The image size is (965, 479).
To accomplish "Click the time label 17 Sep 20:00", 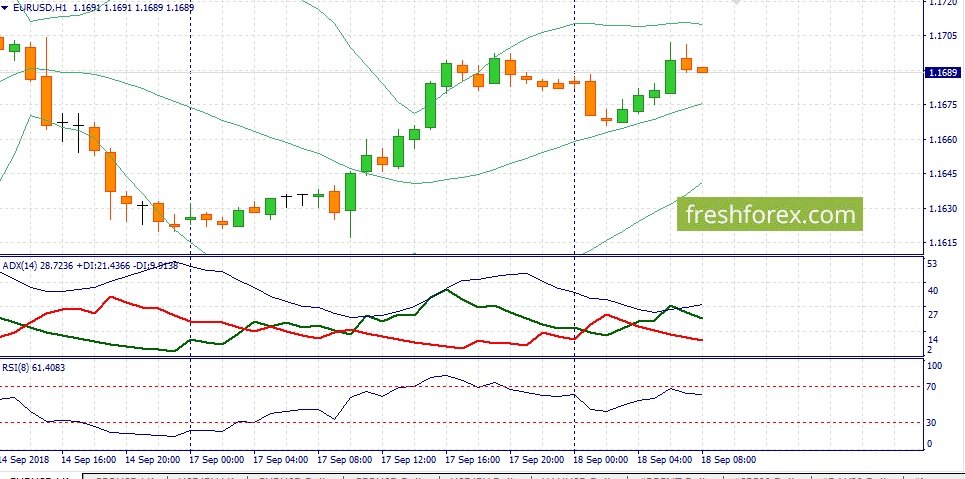I will tap(537, 460).
